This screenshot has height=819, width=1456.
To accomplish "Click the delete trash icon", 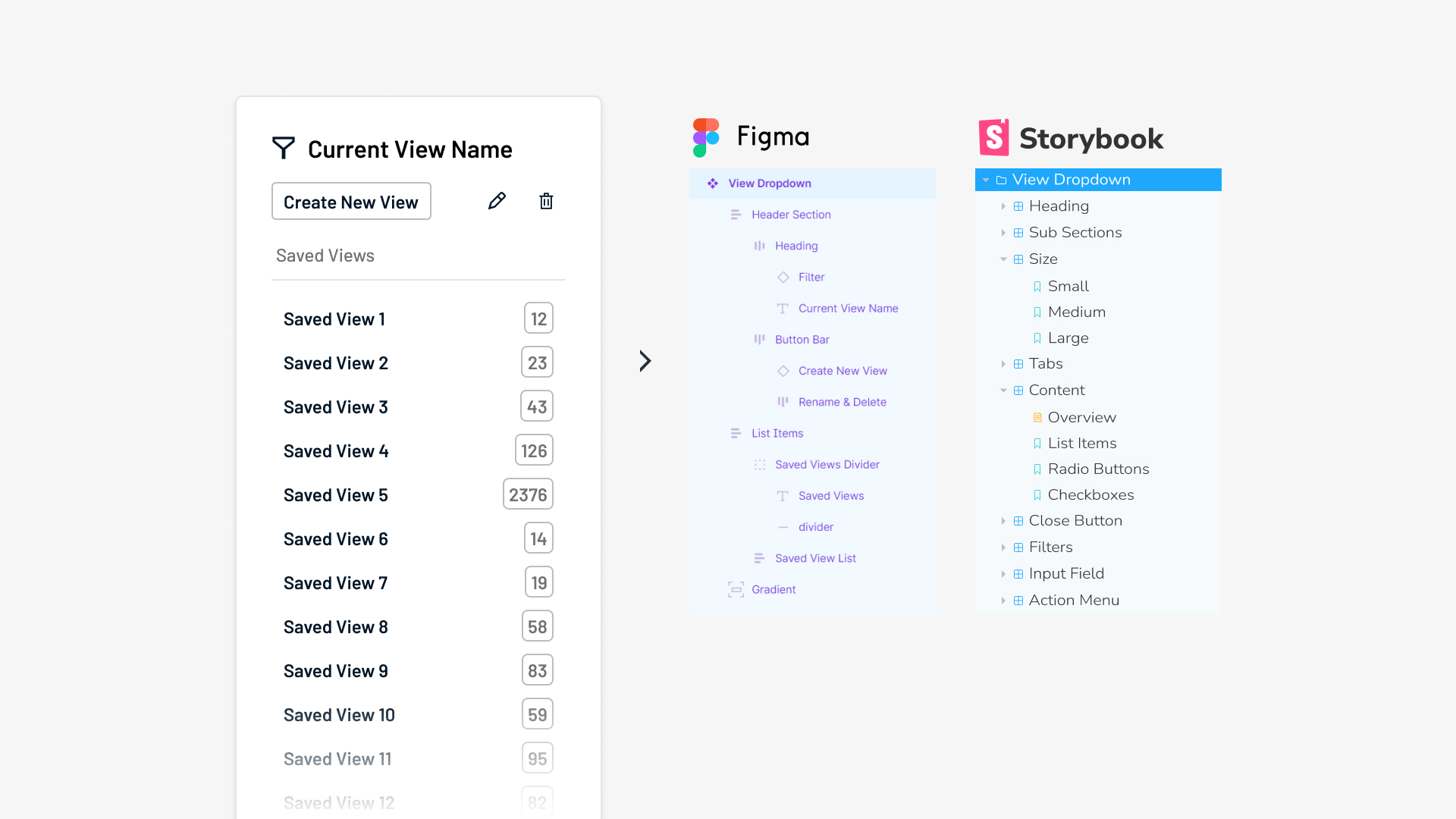I will click(546, 200).
